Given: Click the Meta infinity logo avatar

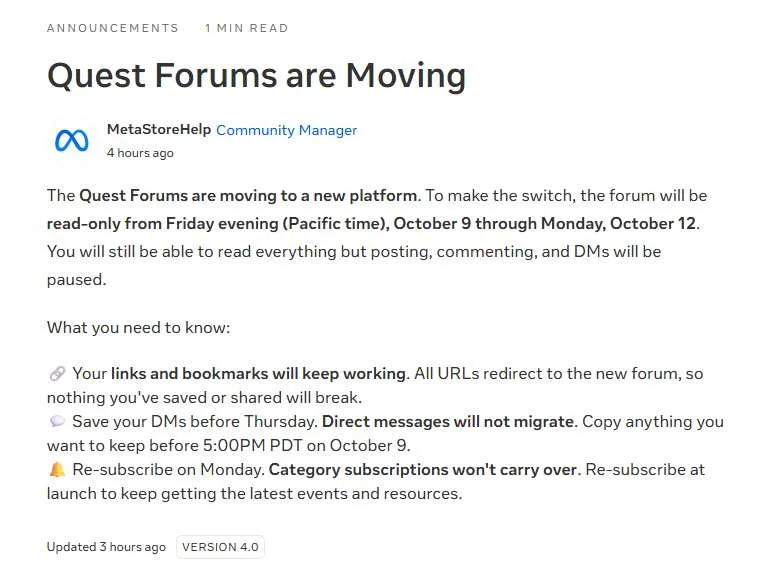Looking at the screenshot, I should click(71, 141).
